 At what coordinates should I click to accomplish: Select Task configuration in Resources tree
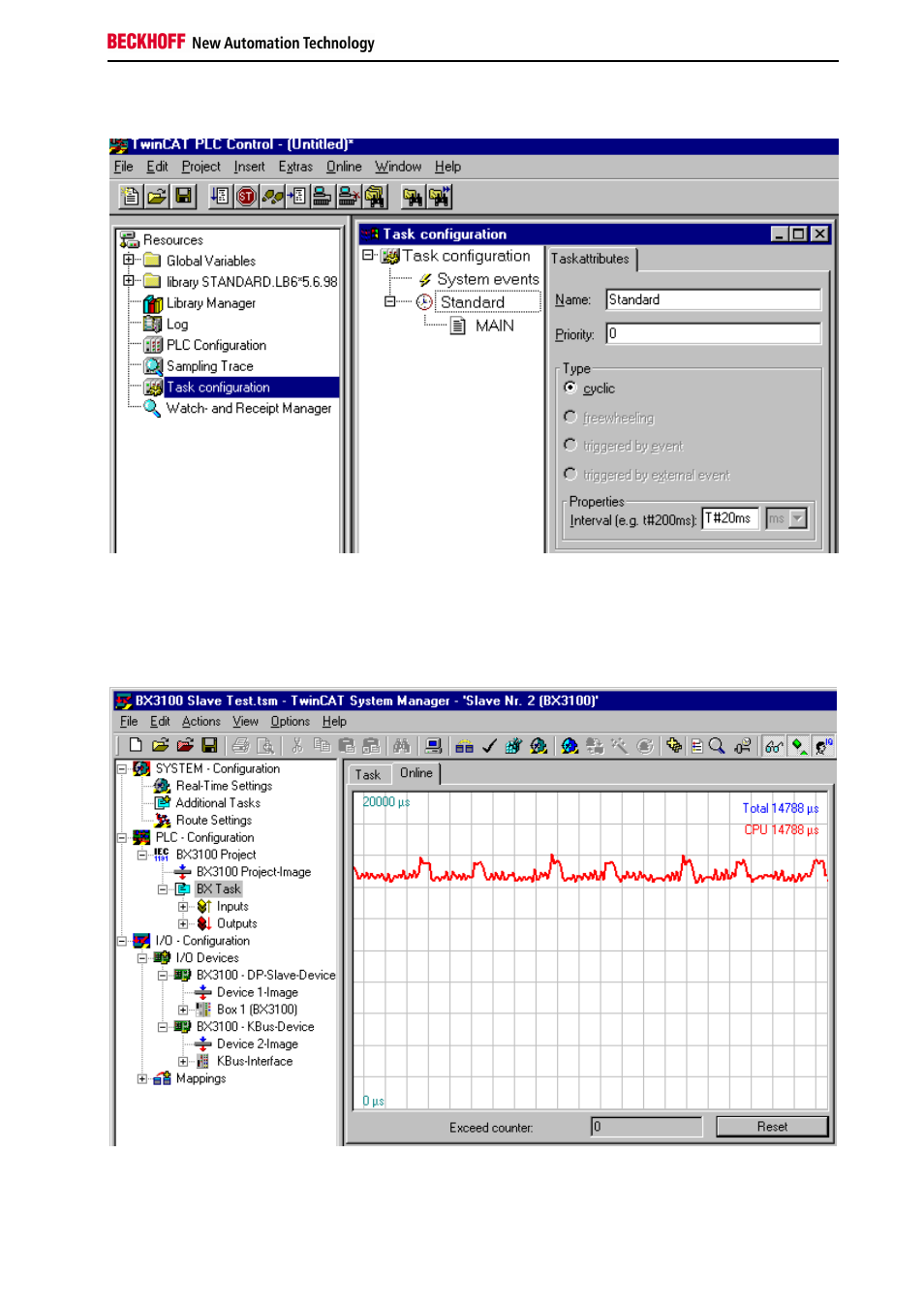(218, 387)
